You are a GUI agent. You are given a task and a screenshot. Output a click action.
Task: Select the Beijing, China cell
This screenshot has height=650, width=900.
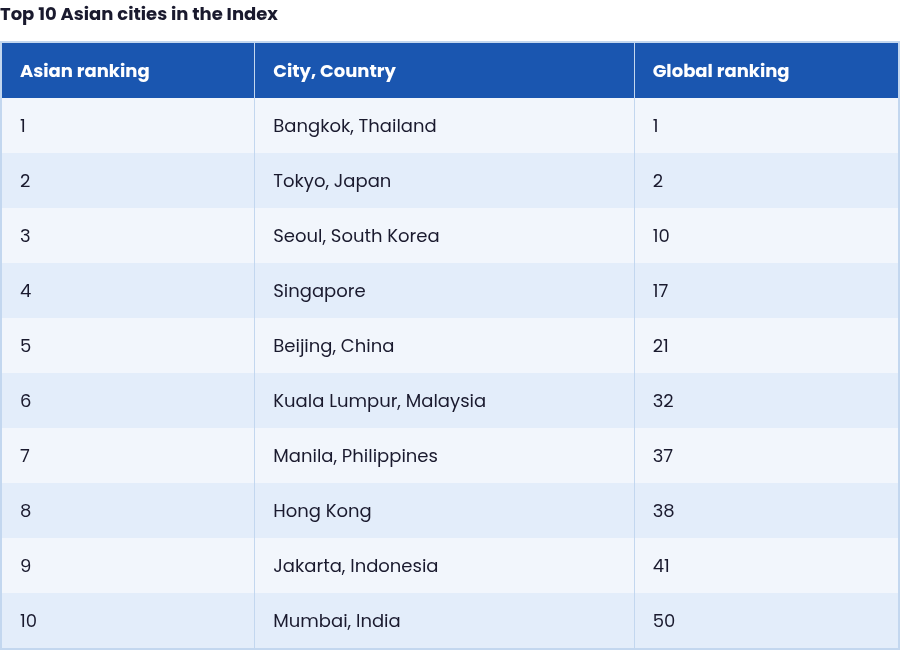444,346
